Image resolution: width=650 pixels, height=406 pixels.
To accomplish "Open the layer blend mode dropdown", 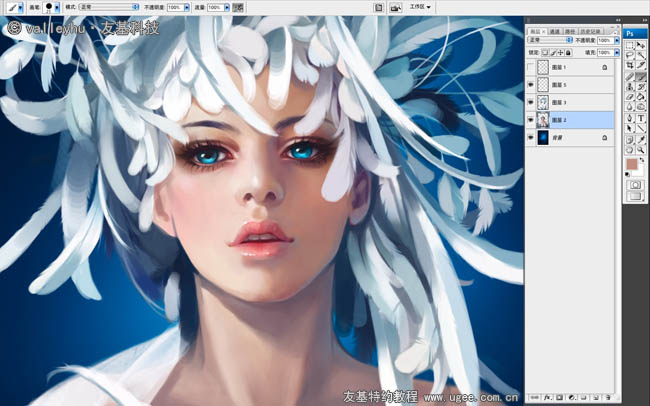I will click(x=550, y=40).
